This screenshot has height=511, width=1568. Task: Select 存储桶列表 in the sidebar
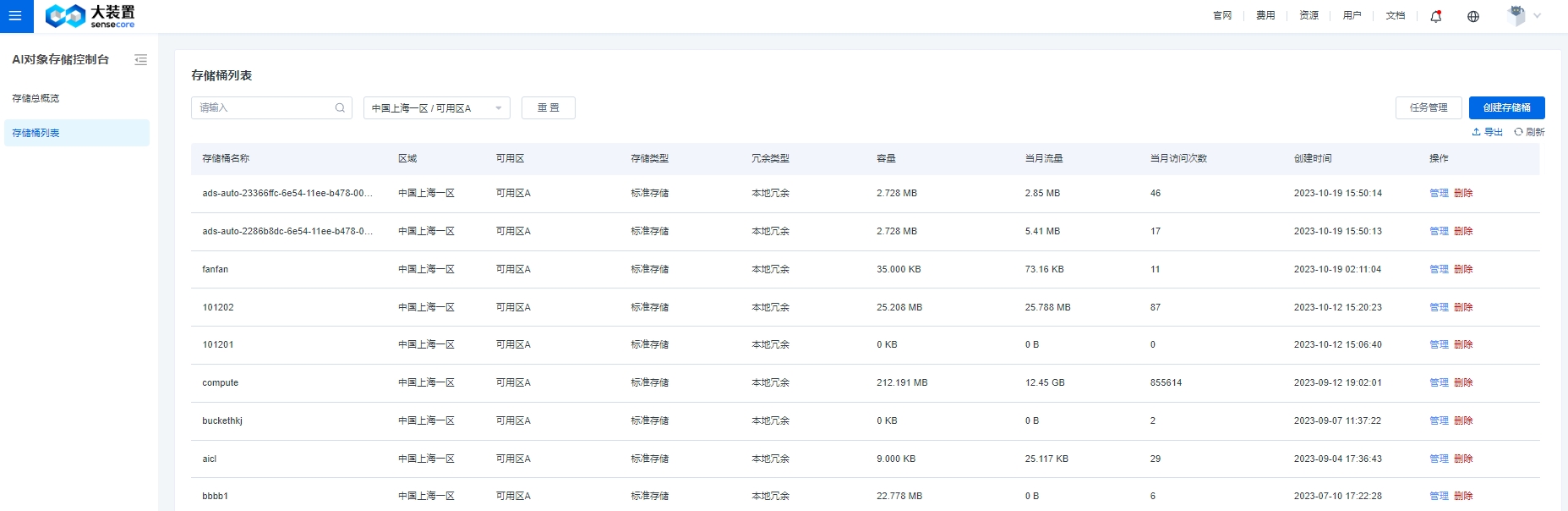tap(36, 133)
